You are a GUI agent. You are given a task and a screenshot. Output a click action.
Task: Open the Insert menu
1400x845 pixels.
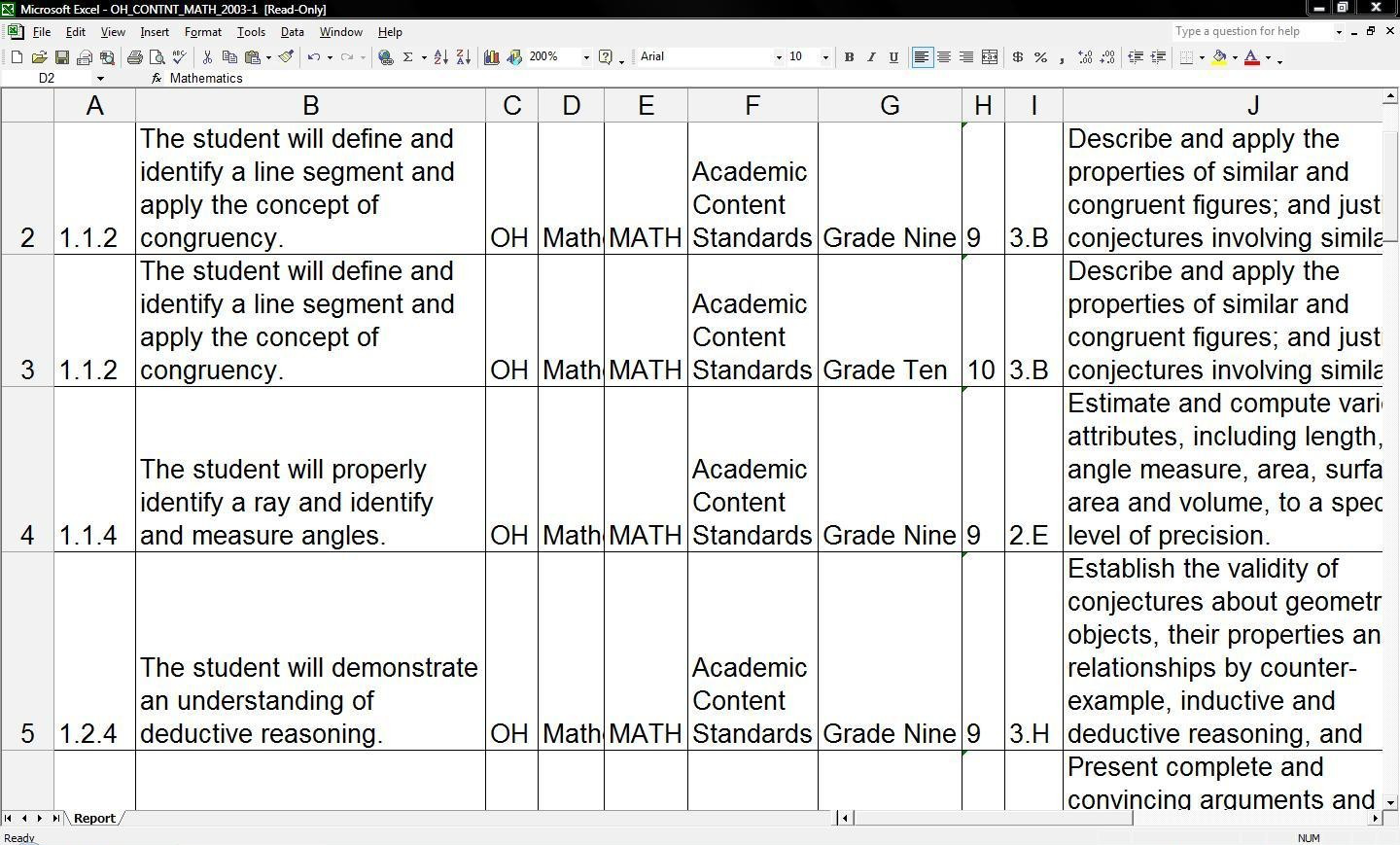click(x=155, y=32)
